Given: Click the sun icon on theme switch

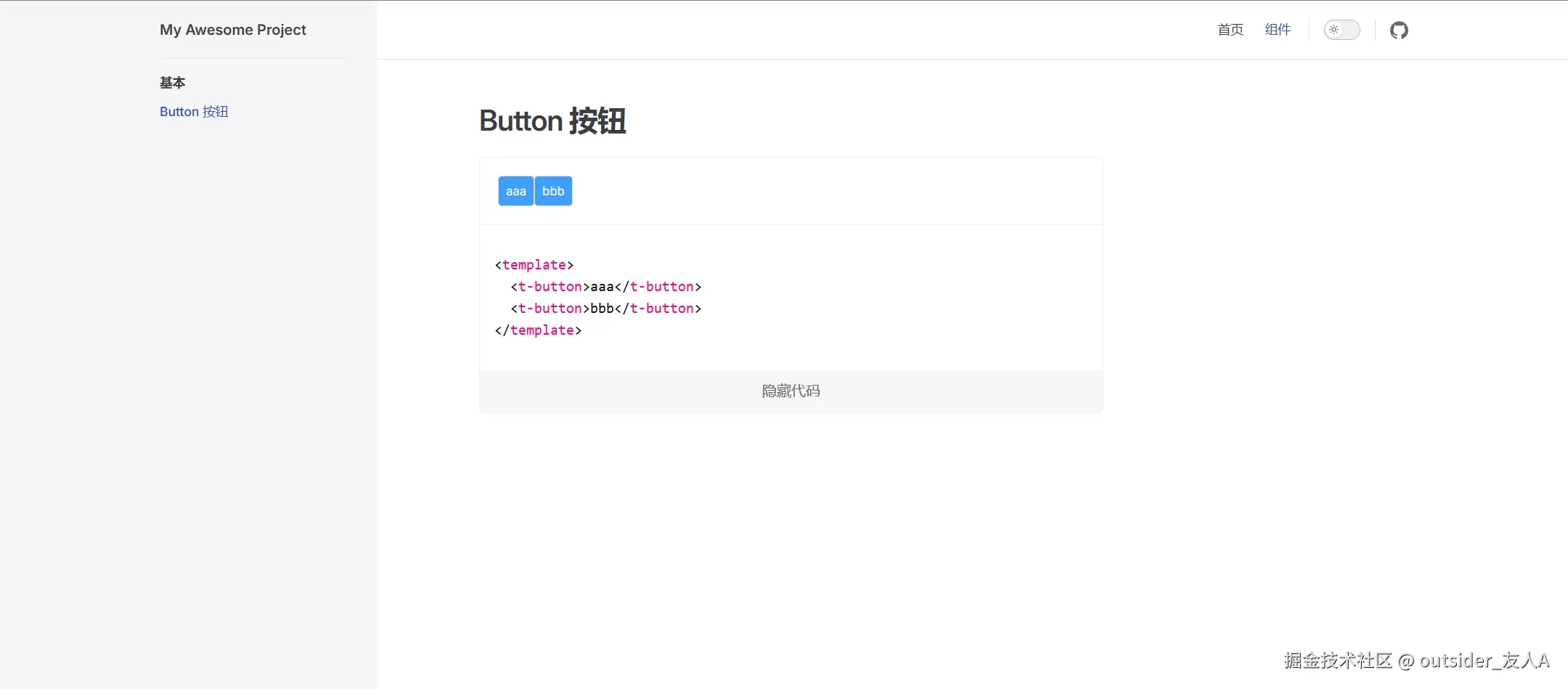Looking at the screenshot, I should point(1334,30).
